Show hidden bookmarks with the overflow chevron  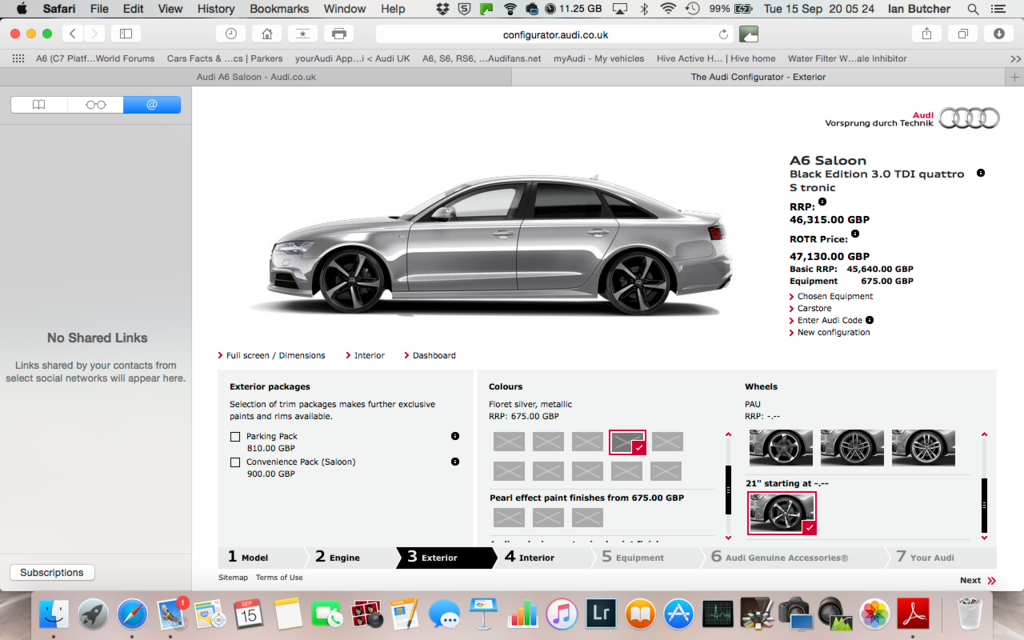pos(1016,58)
